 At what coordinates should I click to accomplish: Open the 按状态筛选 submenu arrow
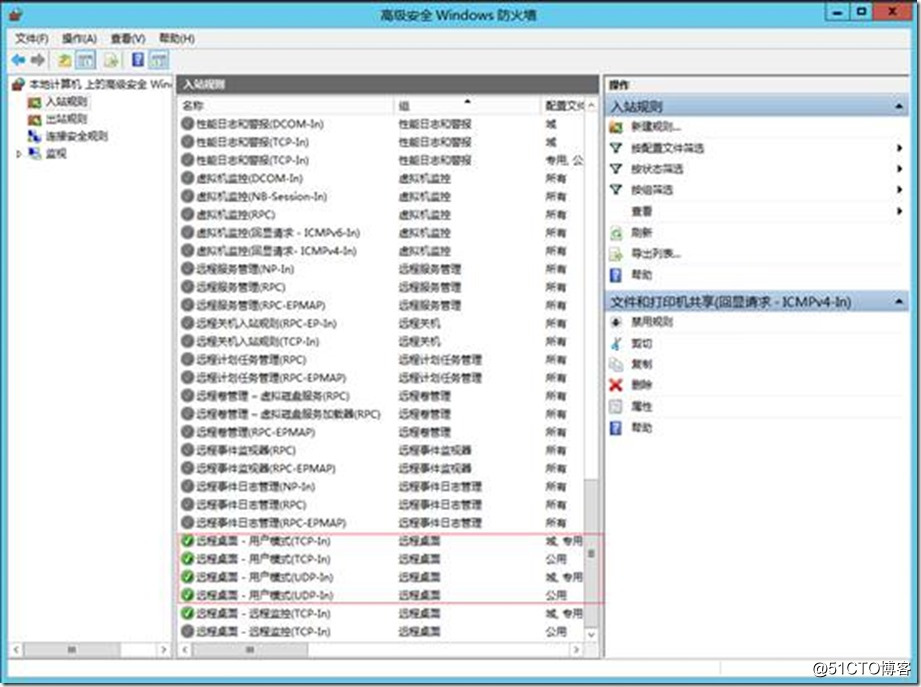click(x=899, y=169)
